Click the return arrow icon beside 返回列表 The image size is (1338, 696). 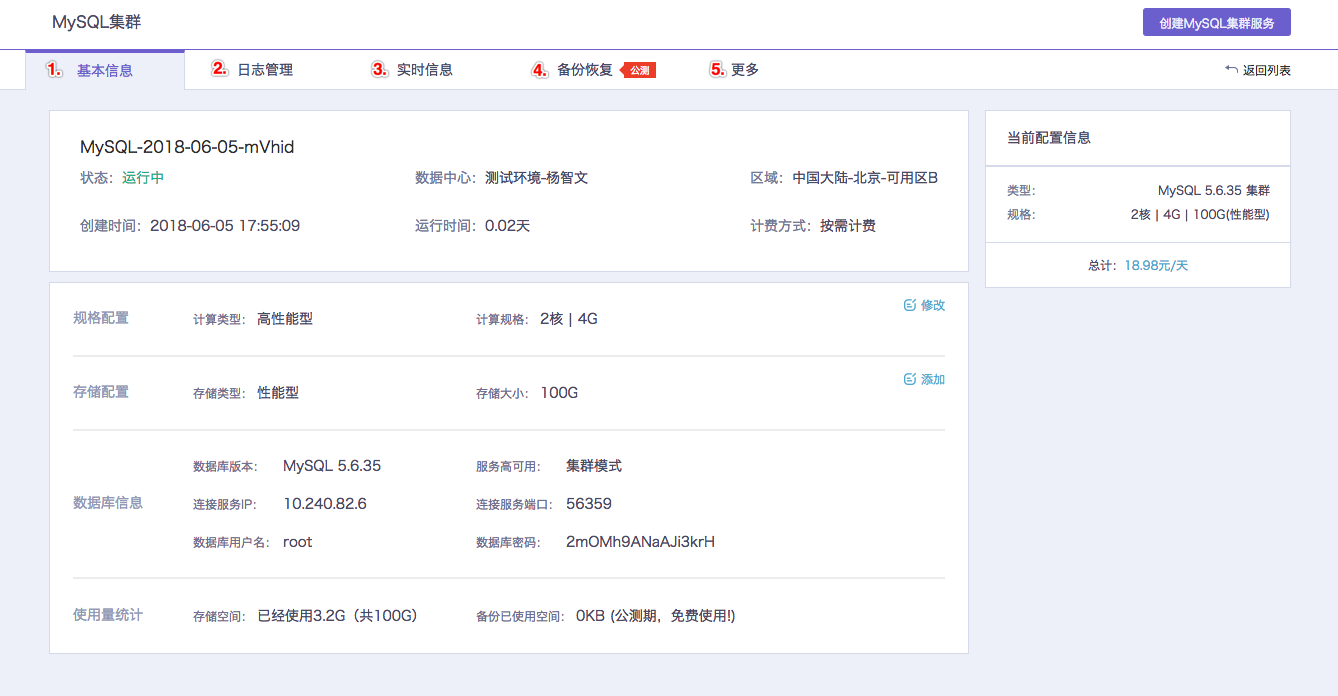[x=1231, y=69]
